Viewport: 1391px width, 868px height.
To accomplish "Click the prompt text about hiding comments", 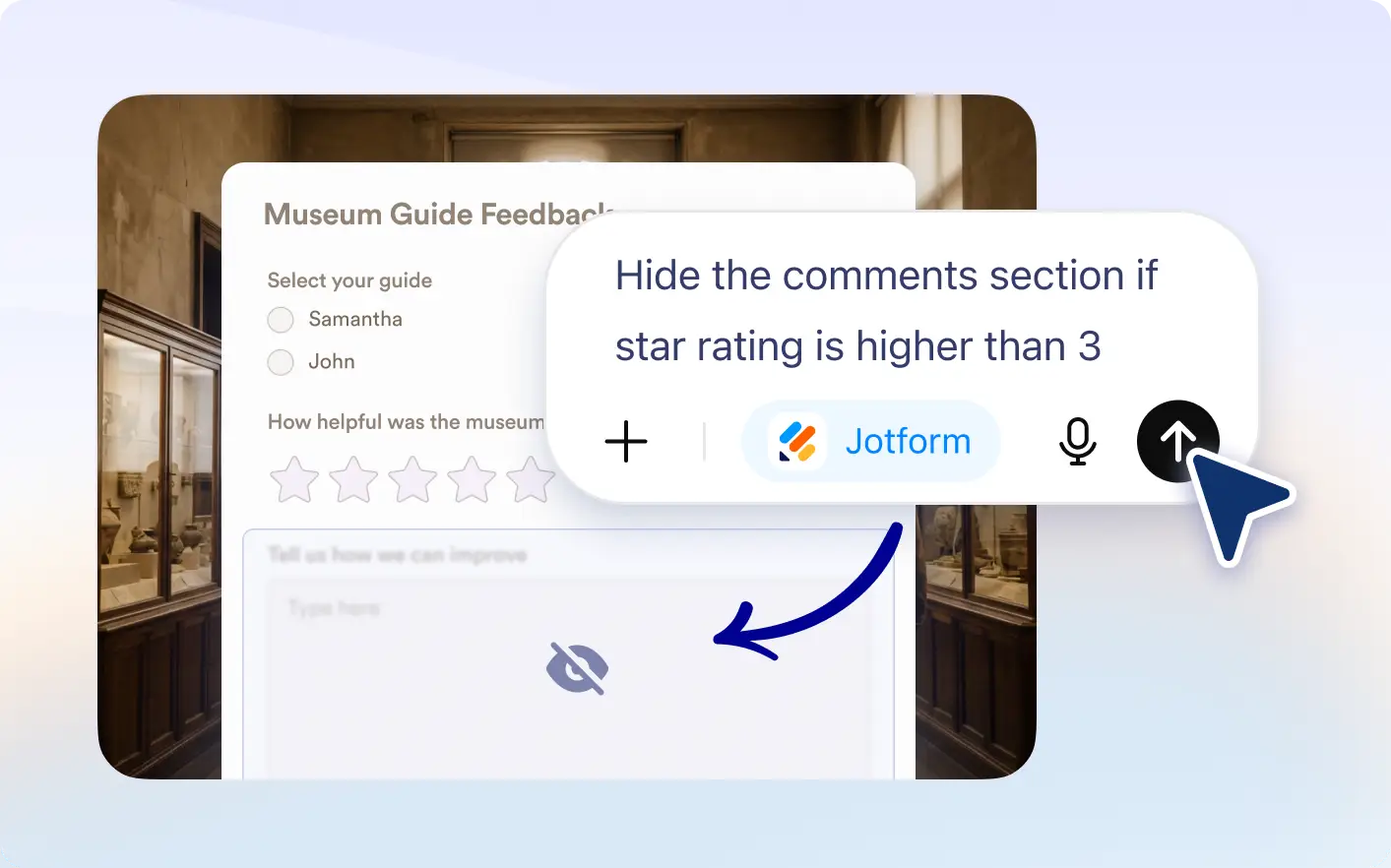I will click(x=886, y=310).
